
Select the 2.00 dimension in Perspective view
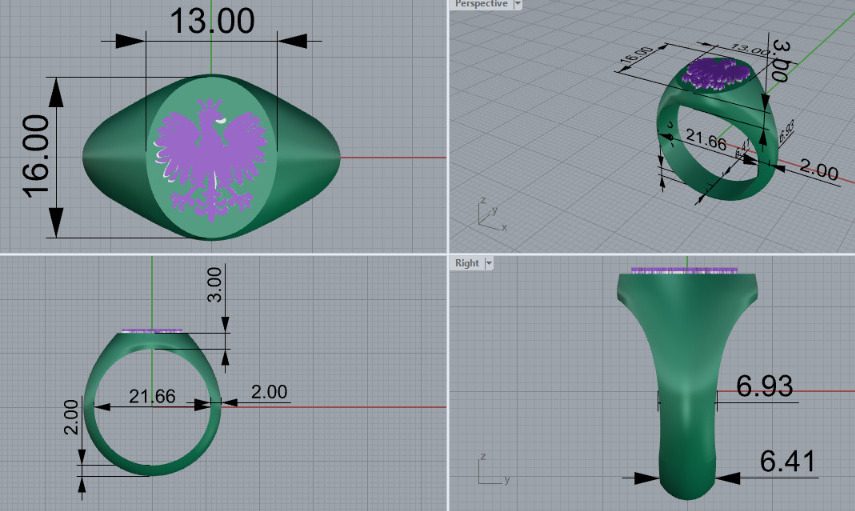pos(818,170)
